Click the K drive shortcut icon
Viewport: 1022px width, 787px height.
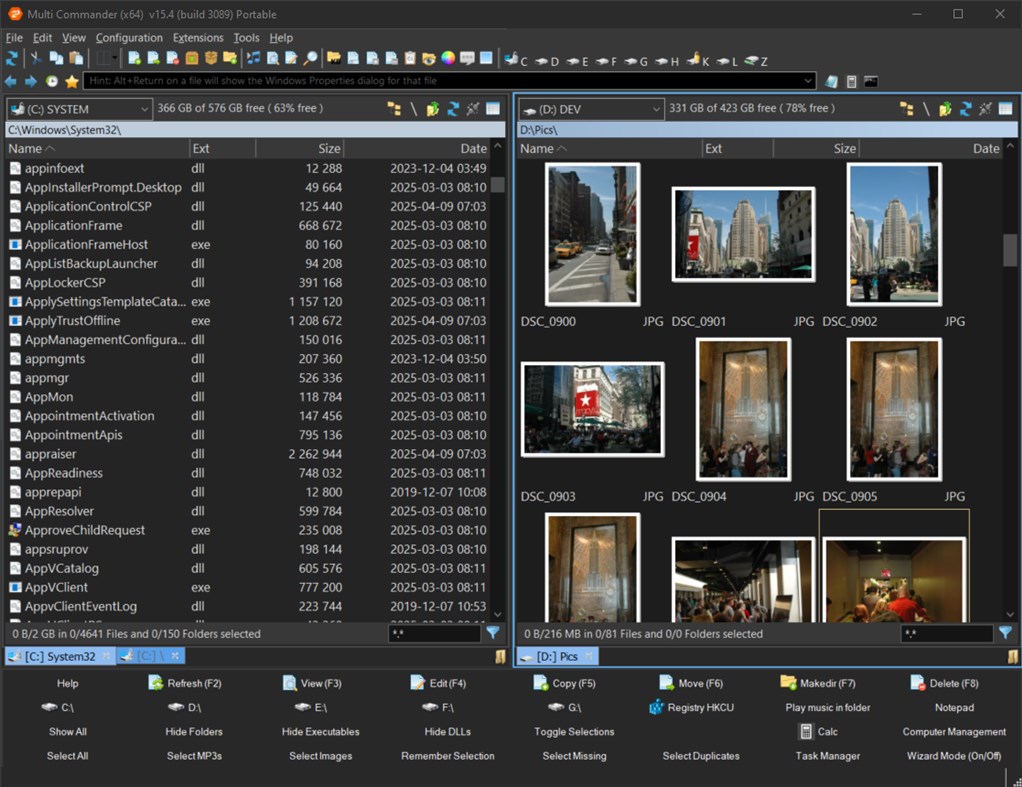696,60
